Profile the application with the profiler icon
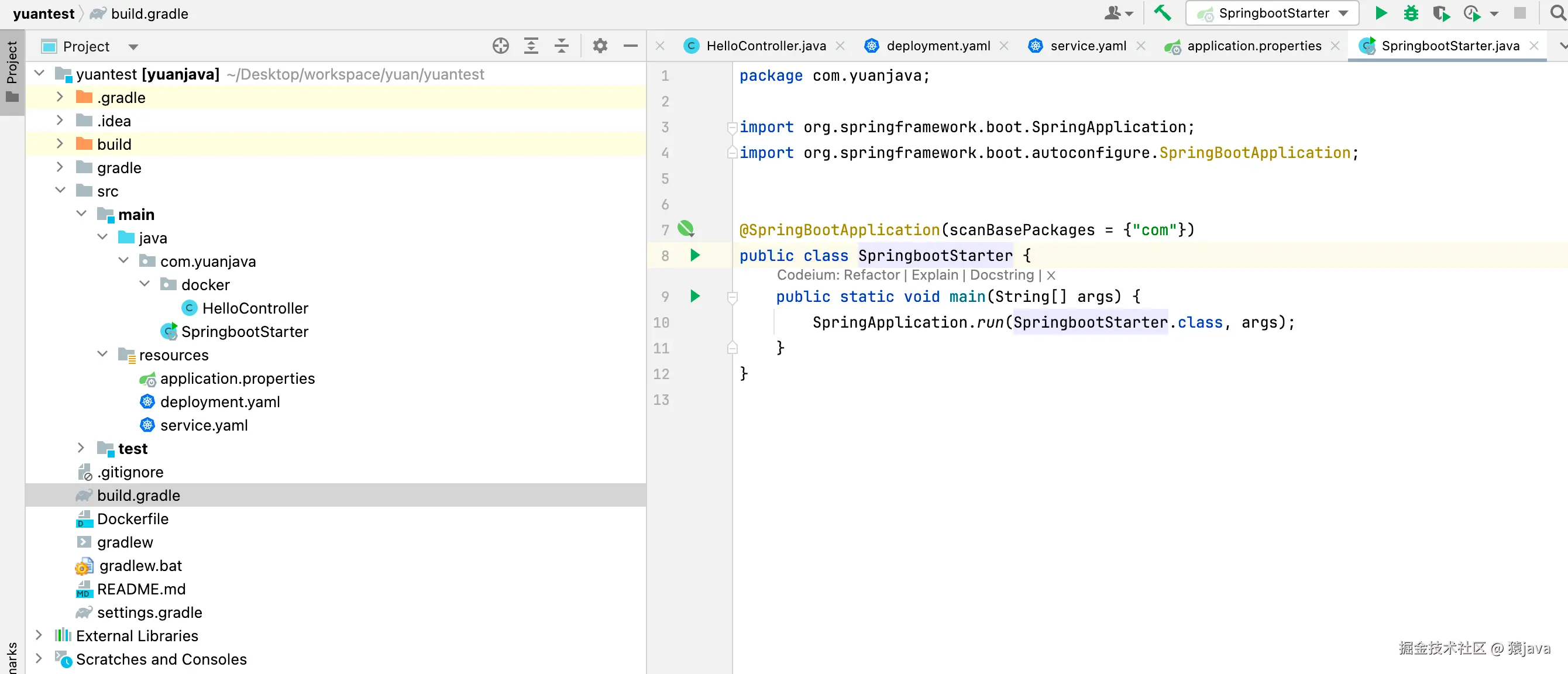This screenshot has width=1568, height=674. (1471, 13)
